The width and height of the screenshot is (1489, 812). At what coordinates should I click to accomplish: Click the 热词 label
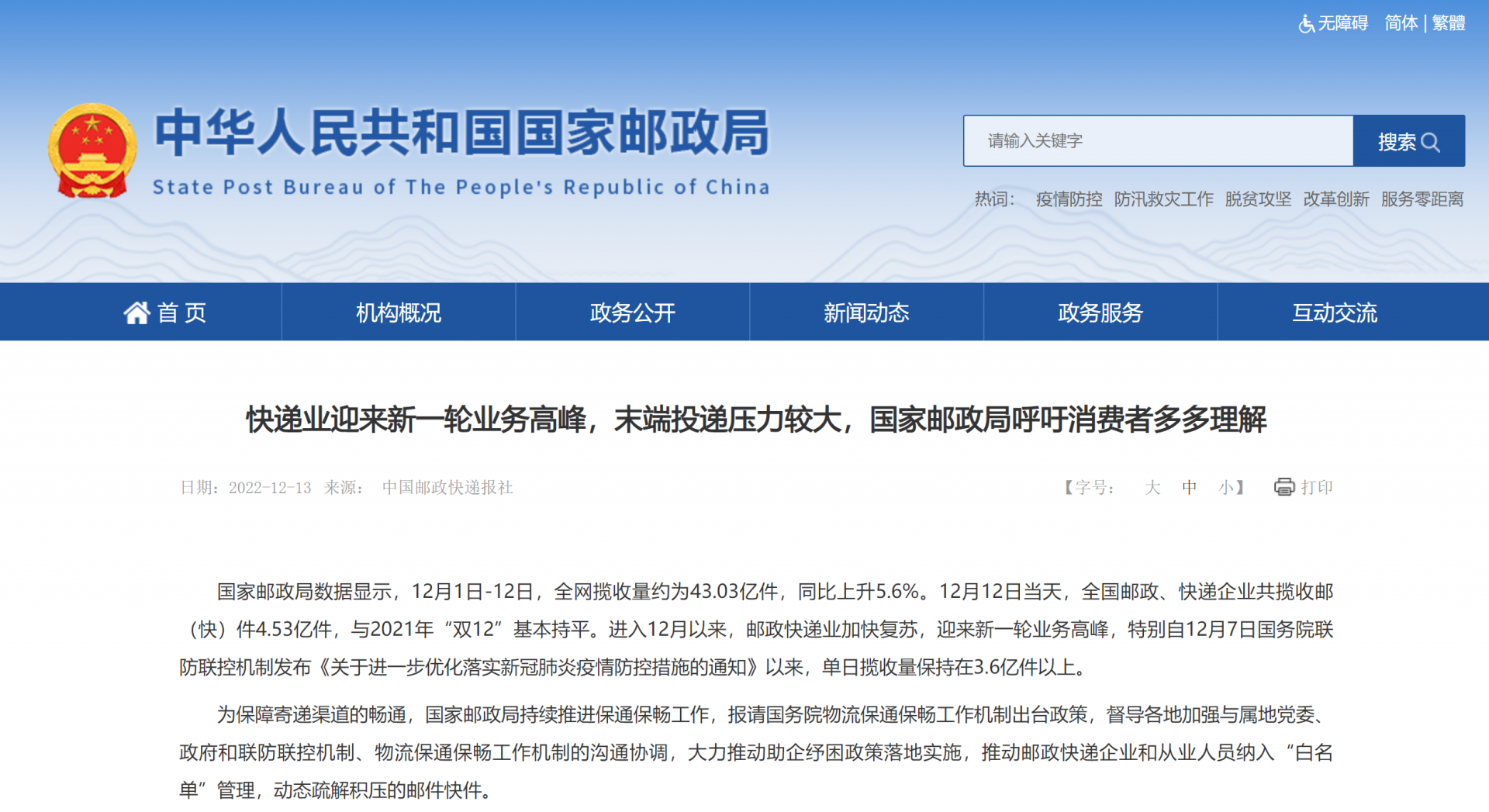coord(994,199)
